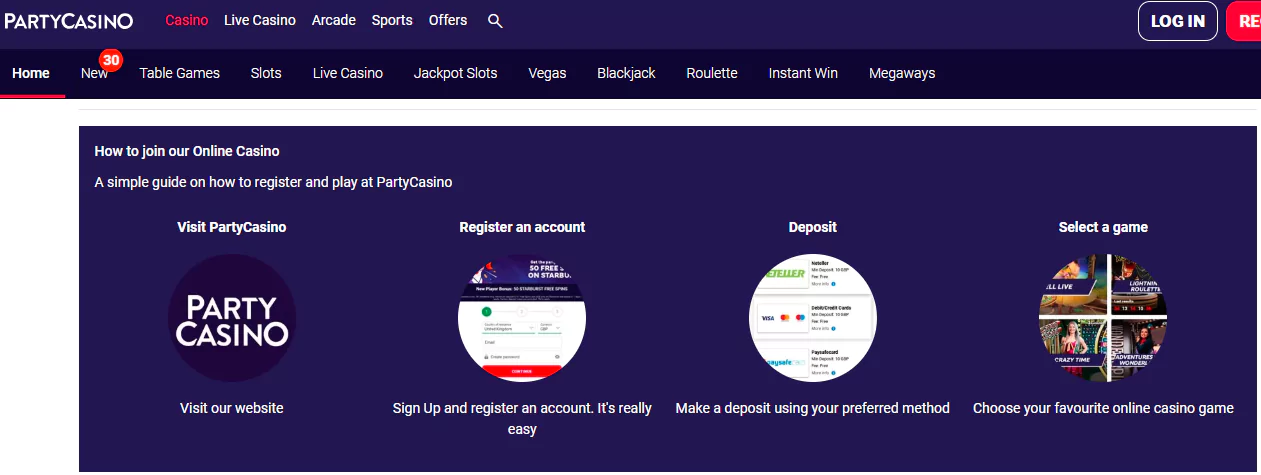
Task: Open Live Casino in category bar
Action: (x=348, y=73)
